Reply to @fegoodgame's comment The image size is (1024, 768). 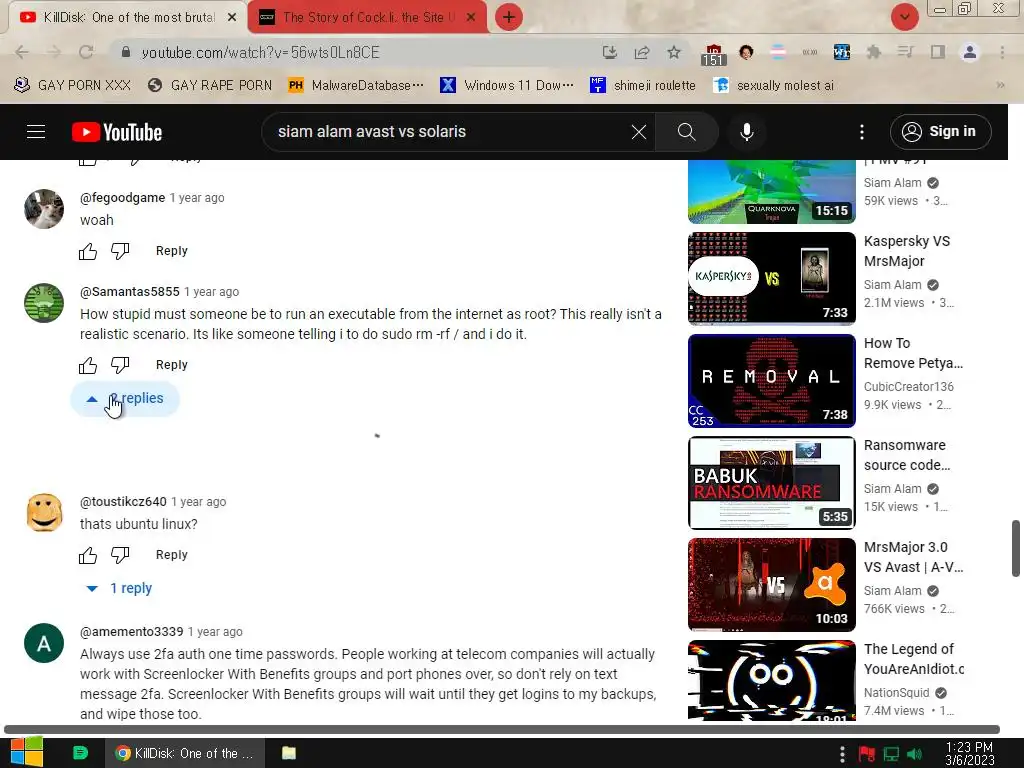point(172,251)
